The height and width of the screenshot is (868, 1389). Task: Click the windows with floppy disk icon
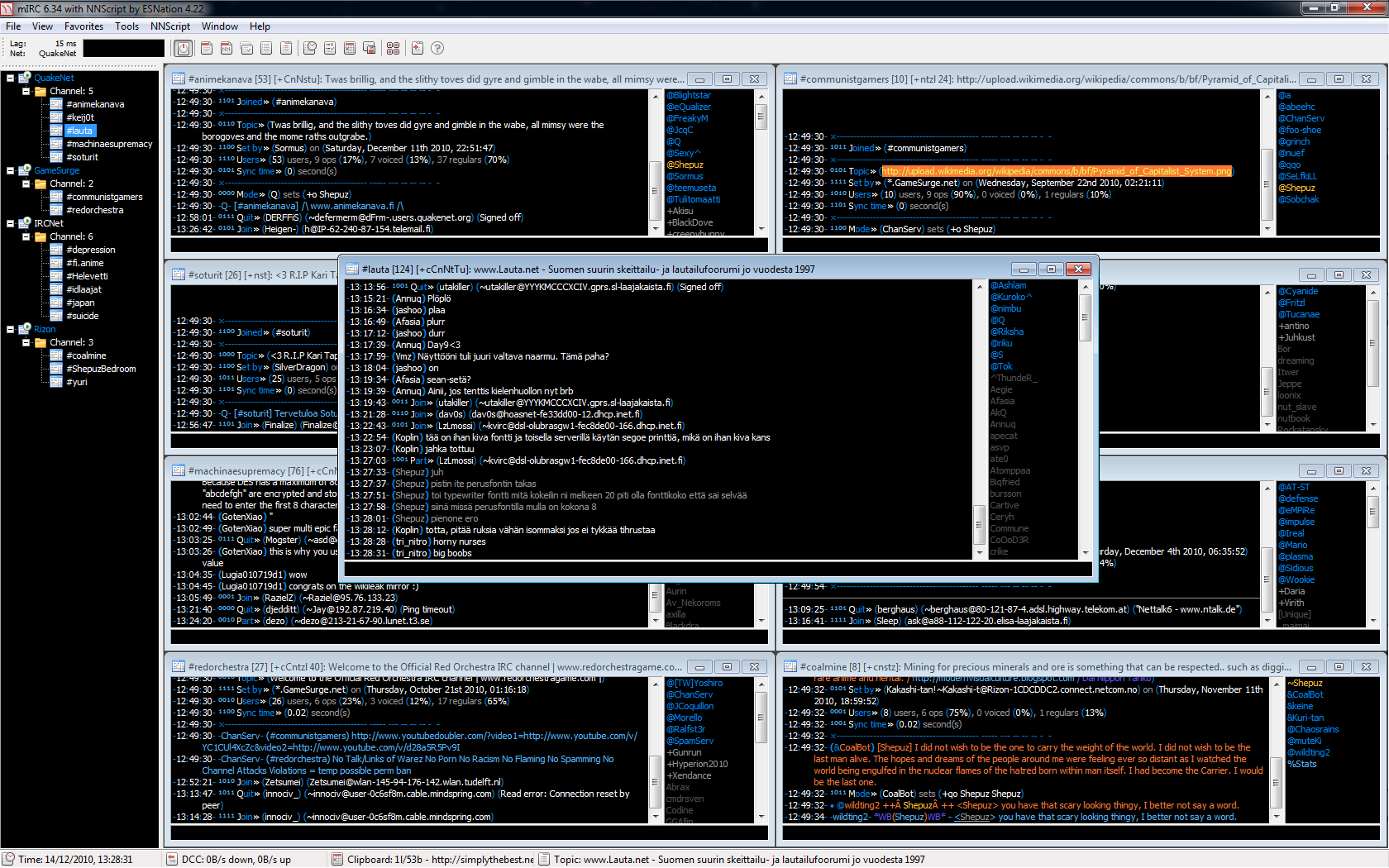[x=370, y=49]
